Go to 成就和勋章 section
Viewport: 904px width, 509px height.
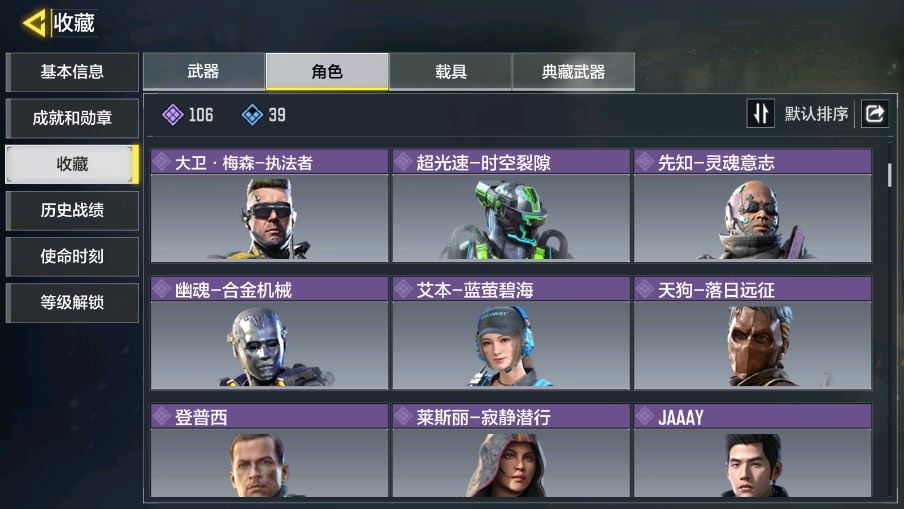[x=72, y=118]
